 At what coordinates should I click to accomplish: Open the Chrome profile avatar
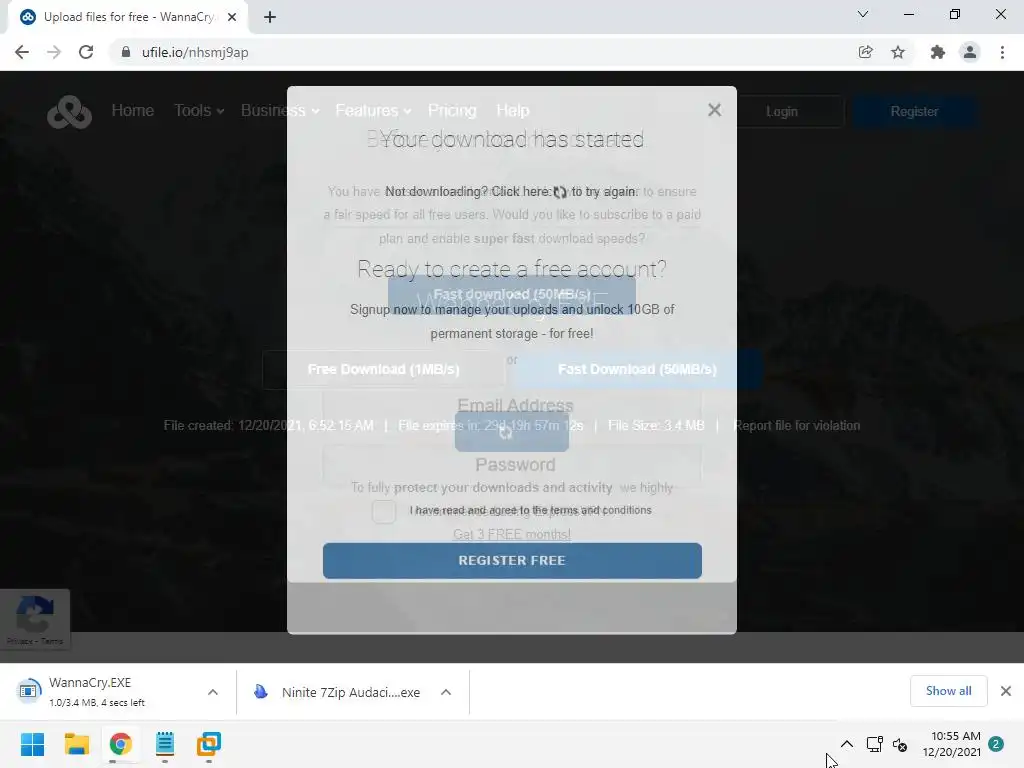pyautogui.click(x=970, y=52)
